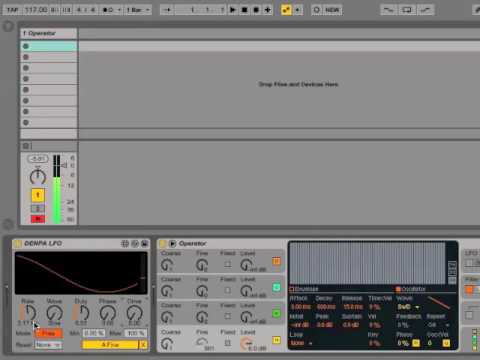Click the first highlighted clip slot
This screenshot has width=480, height=360.
pyautogui.click(x=49, y=46)
